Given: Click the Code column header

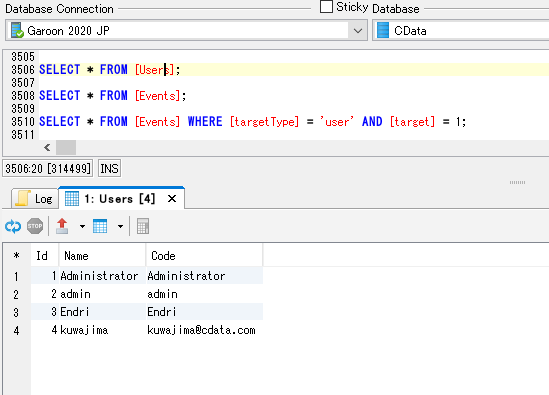Looking at the screenshot, I should [x=204, y=256].
